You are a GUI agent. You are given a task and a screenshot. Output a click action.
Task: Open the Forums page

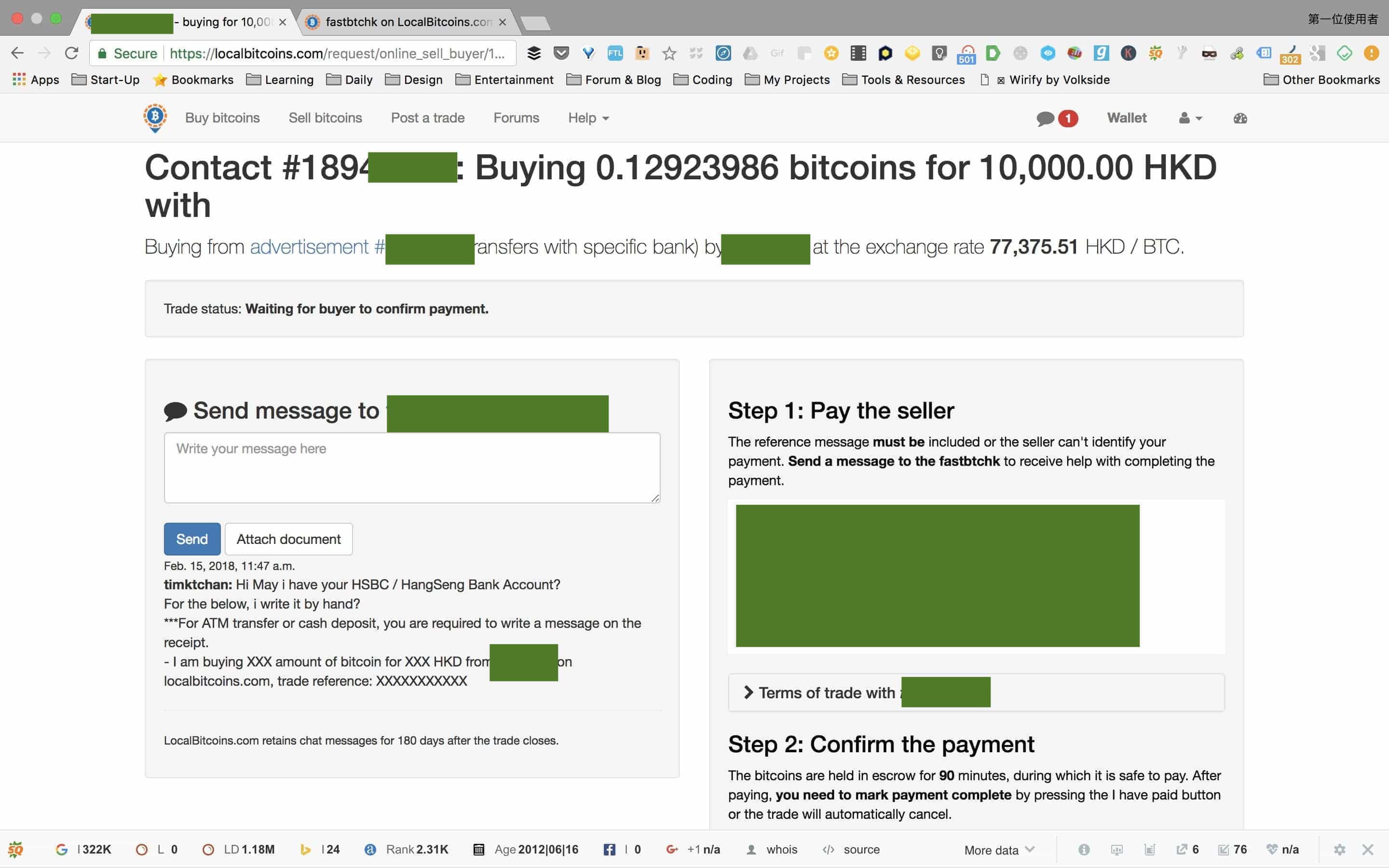pyautogui.click(x=517, y=118)
